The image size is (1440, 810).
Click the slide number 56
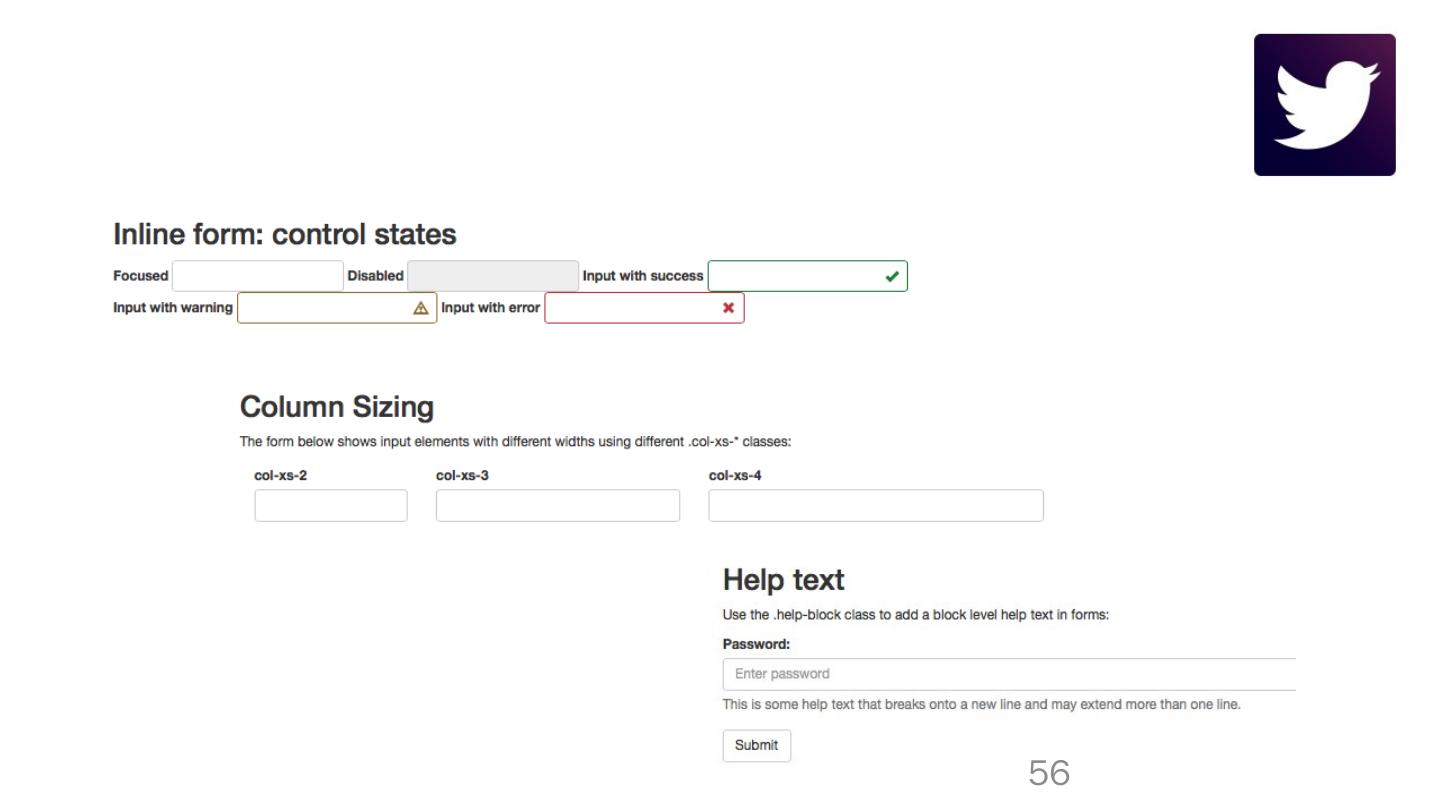1048,773
